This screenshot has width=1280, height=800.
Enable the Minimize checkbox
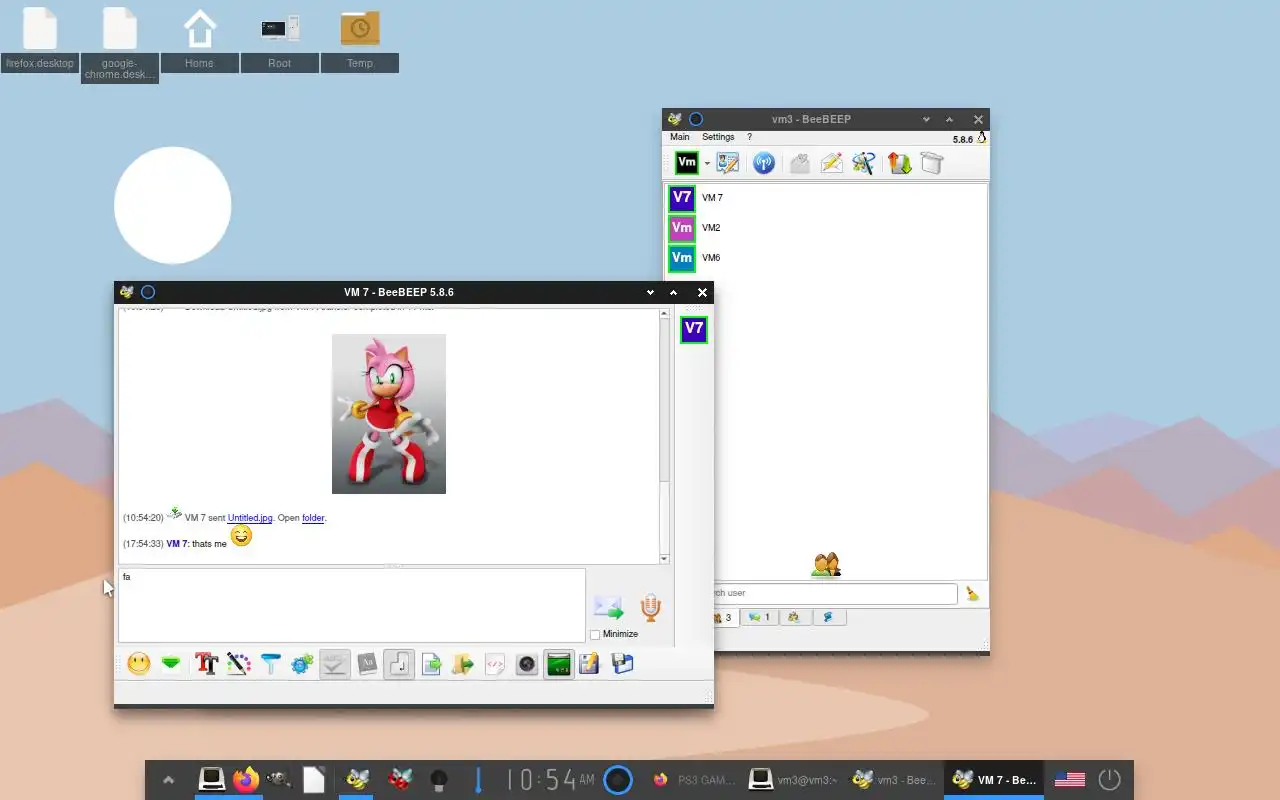[x=596, y=634]
